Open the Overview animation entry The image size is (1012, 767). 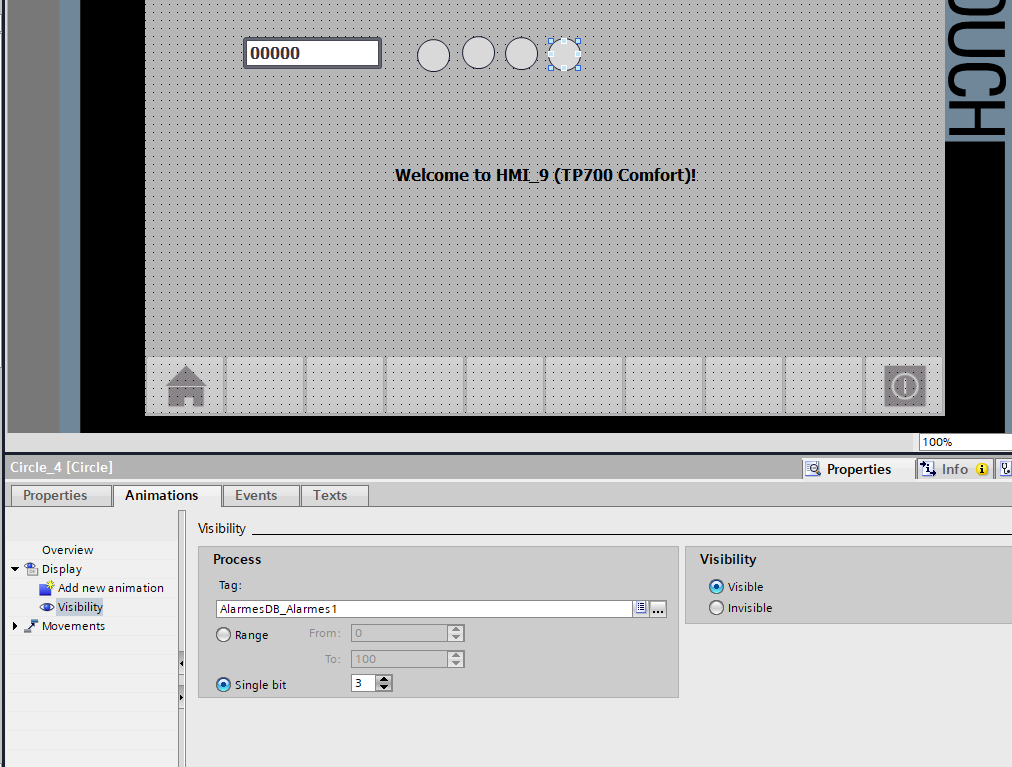tap(67, 550)
